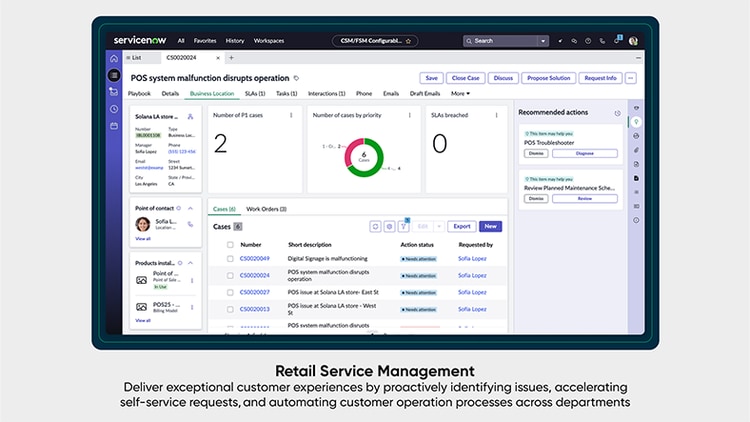Switch to the Details tab
This screenshot has width=750, height=422.
click(170, 94)
